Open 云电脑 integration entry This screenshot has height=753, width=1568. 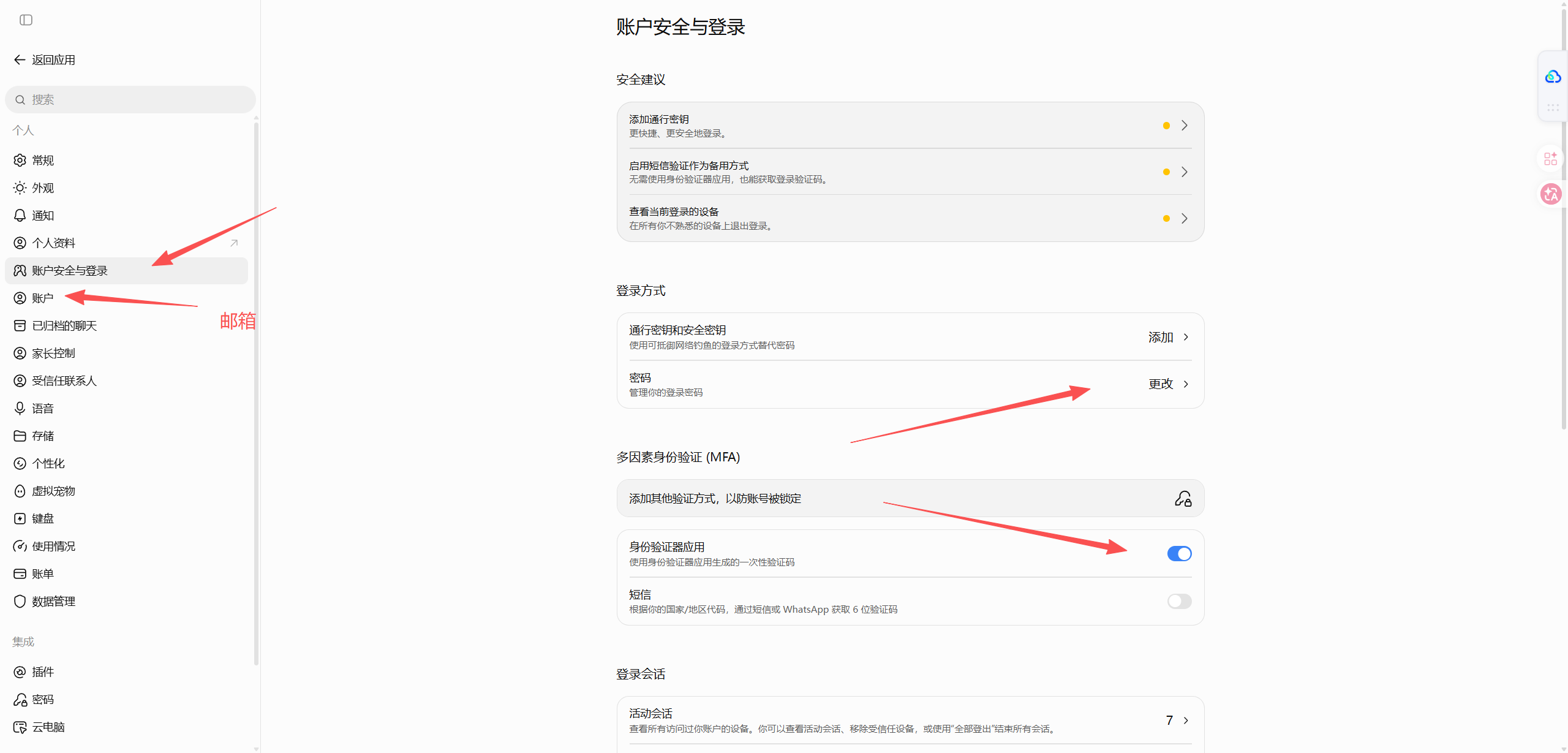(127, 727)
